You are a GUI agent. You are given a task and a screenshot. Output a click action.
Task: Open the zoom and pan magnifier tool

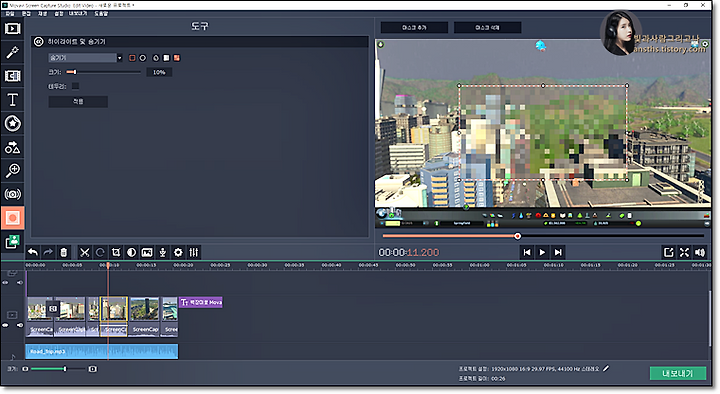pyautogui.click(x=12, y=170)
